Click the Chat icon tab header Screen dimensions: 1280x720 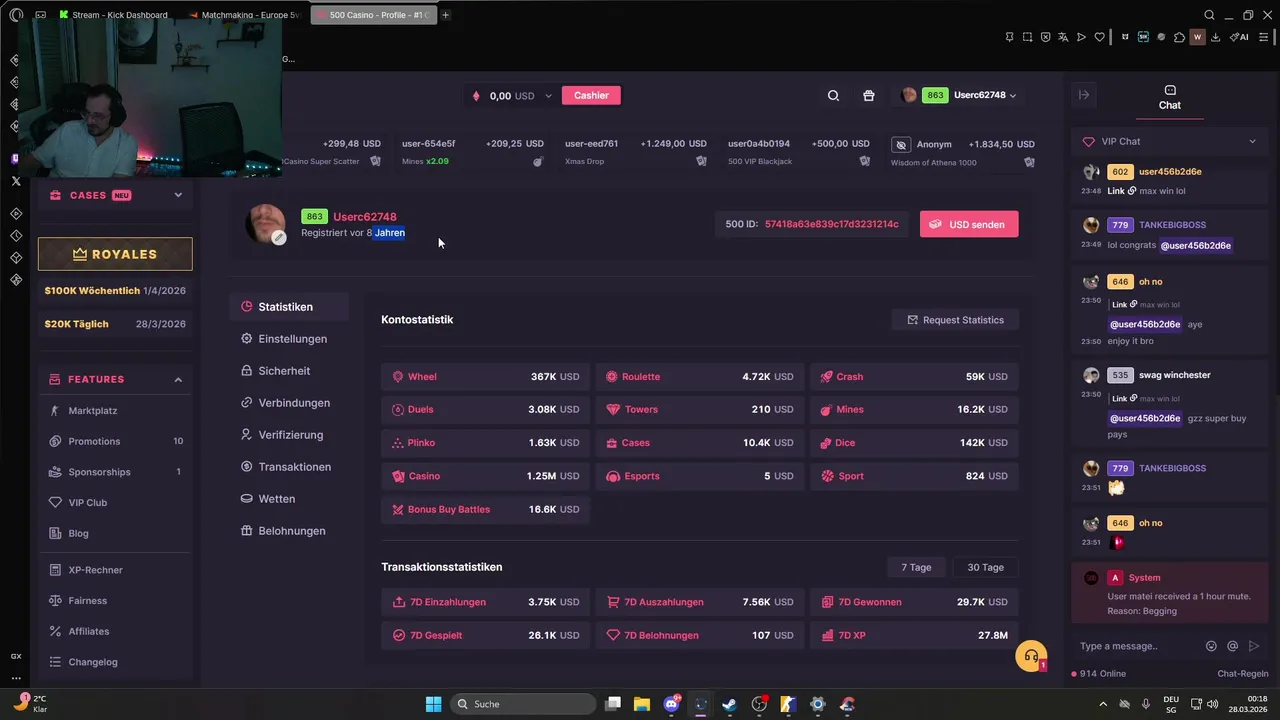pos(1170,97)
